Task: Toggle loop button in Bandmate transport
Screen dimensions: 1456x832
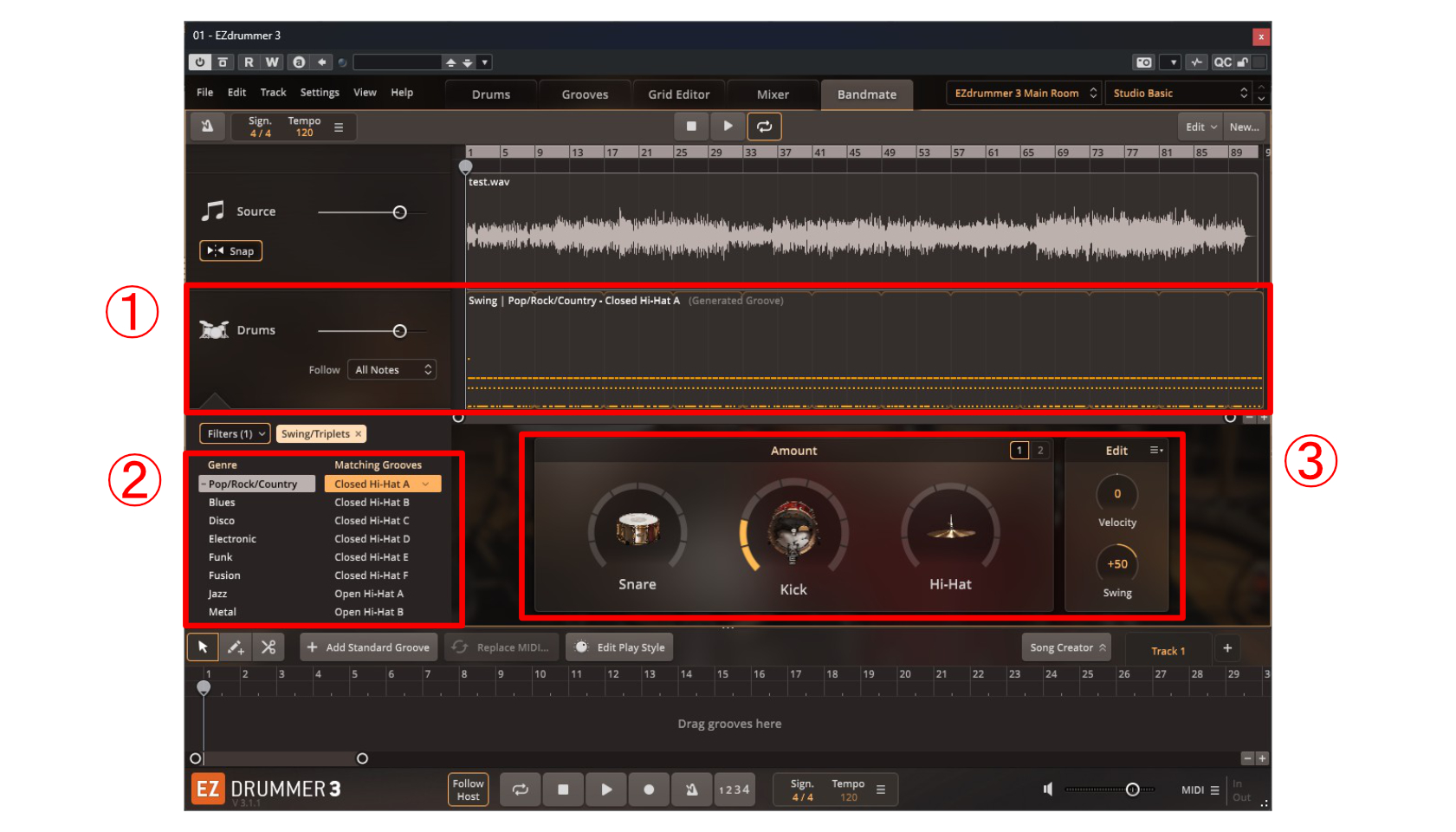Action: [x=764, y=127]
